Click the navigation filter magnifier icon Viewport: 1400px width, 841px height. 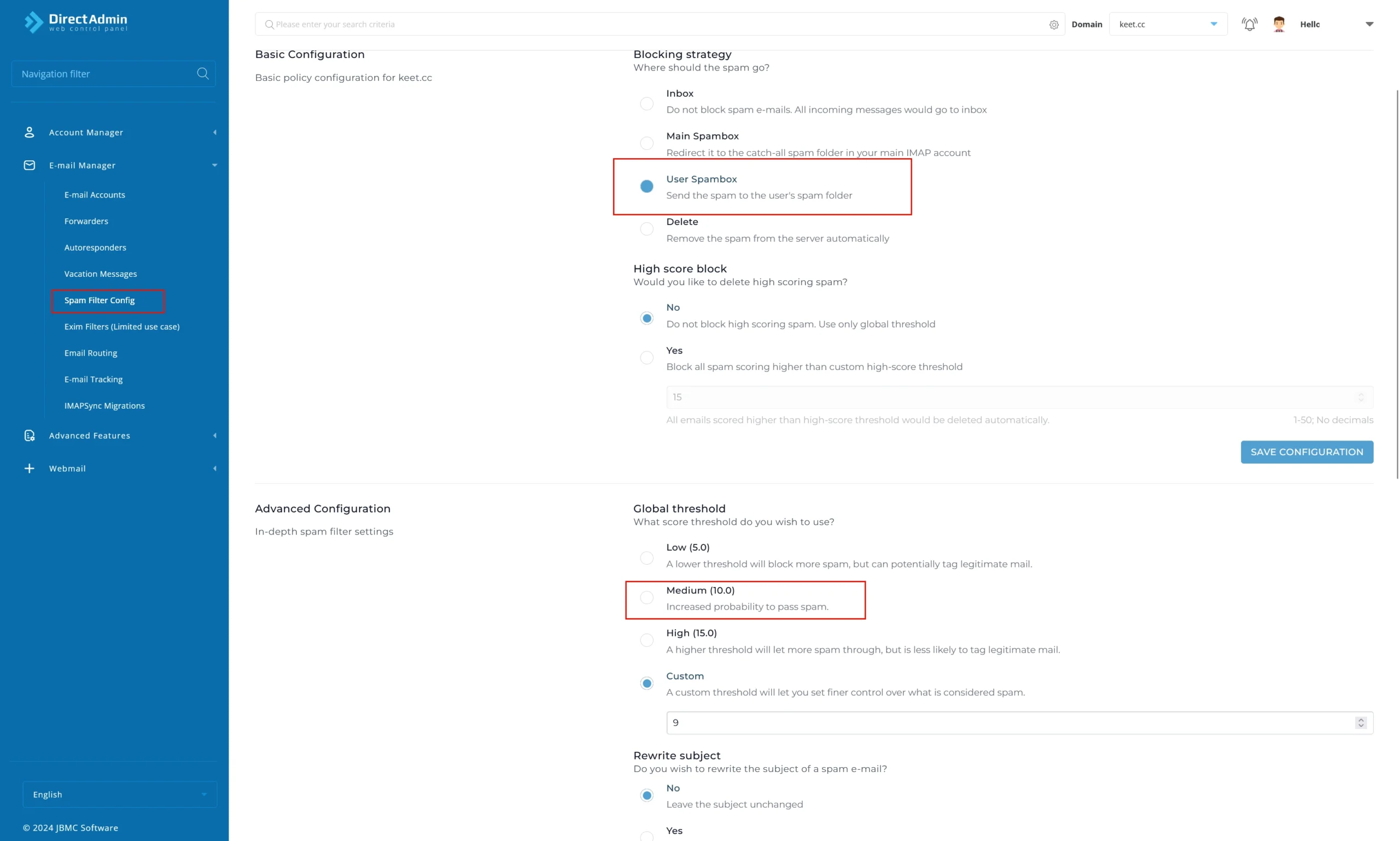pyautogui.click(x=203, y=74)
